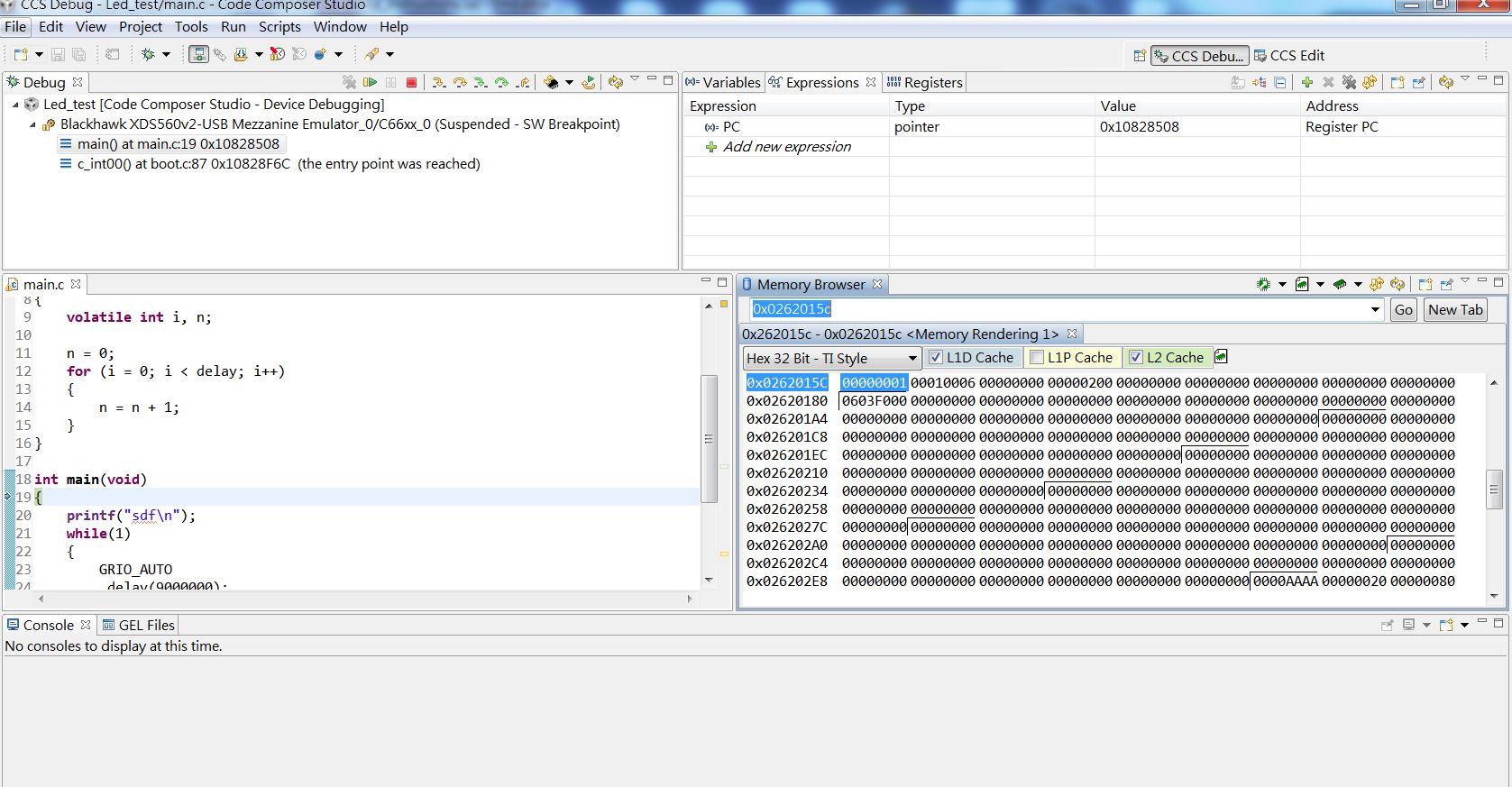Click the Value column header
Screen dimensions: 1512x787
(1197, 106)
